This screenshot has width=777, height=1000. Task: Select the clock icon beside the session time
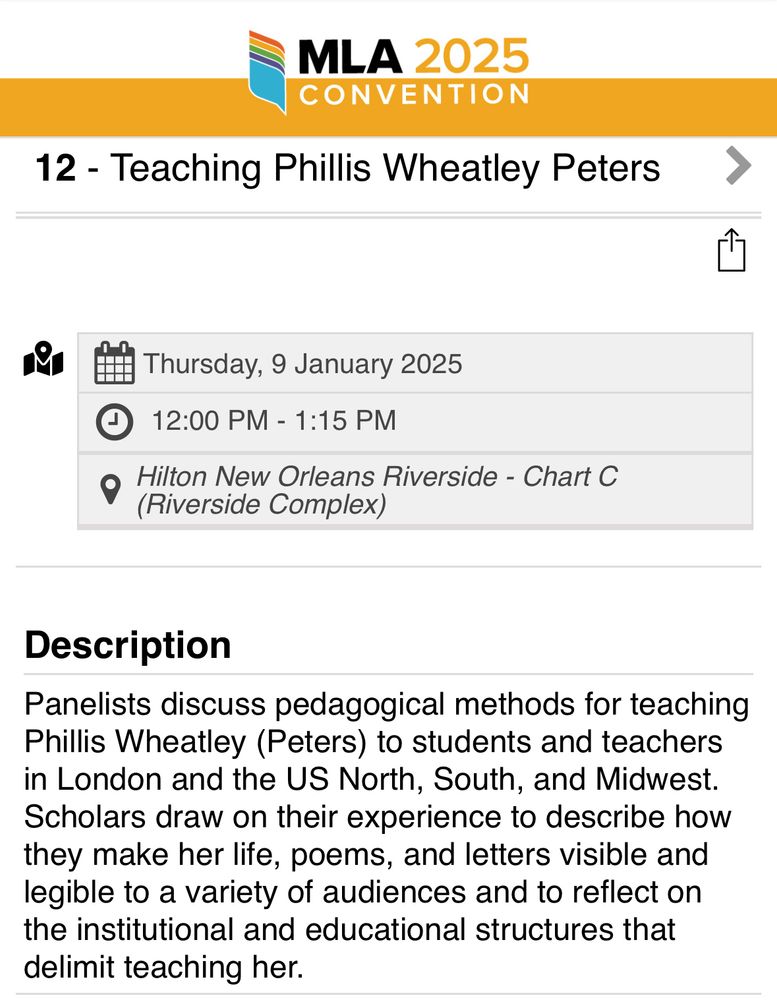click(114, 420)
